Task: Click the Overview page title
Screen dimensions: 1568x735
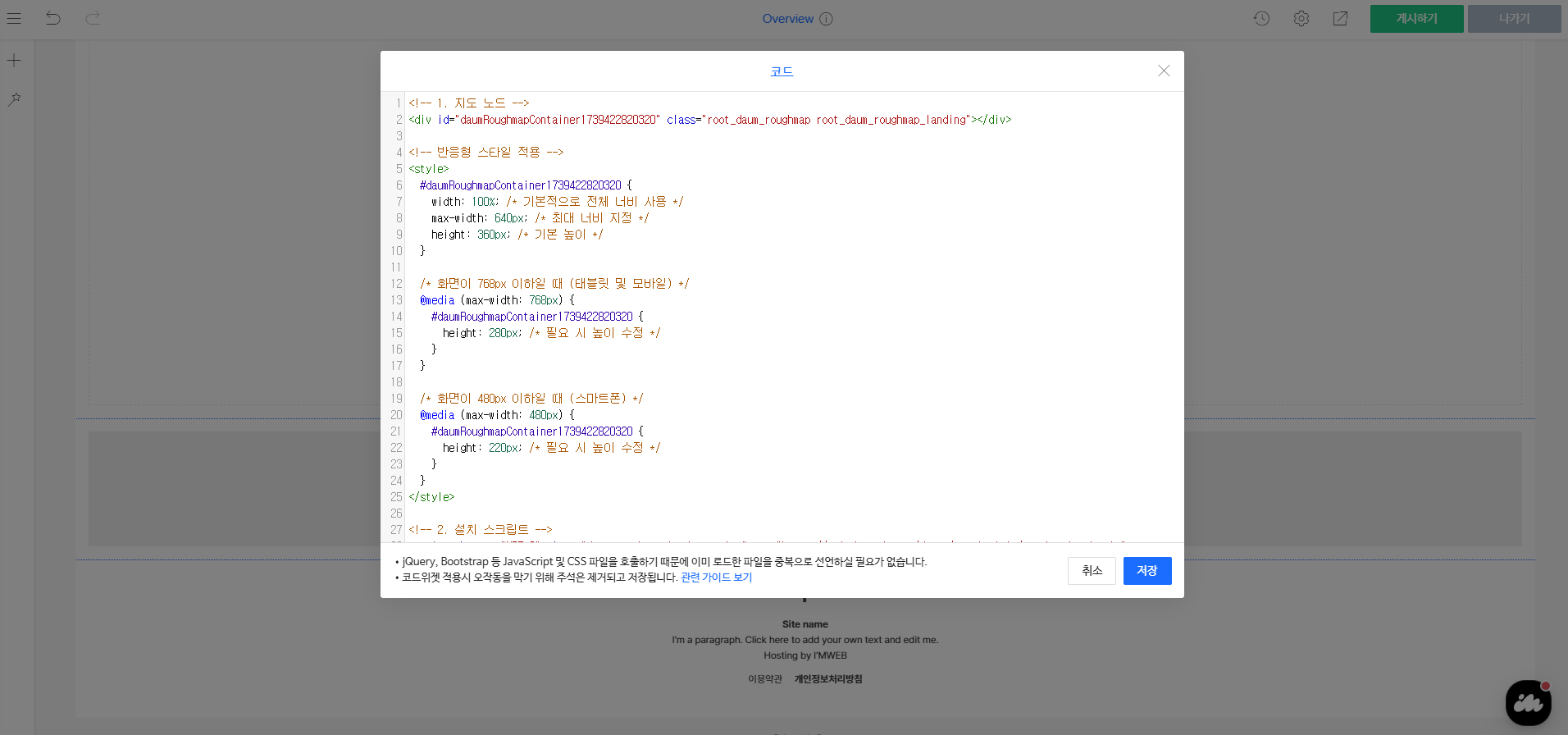Action: coord(788,19)
